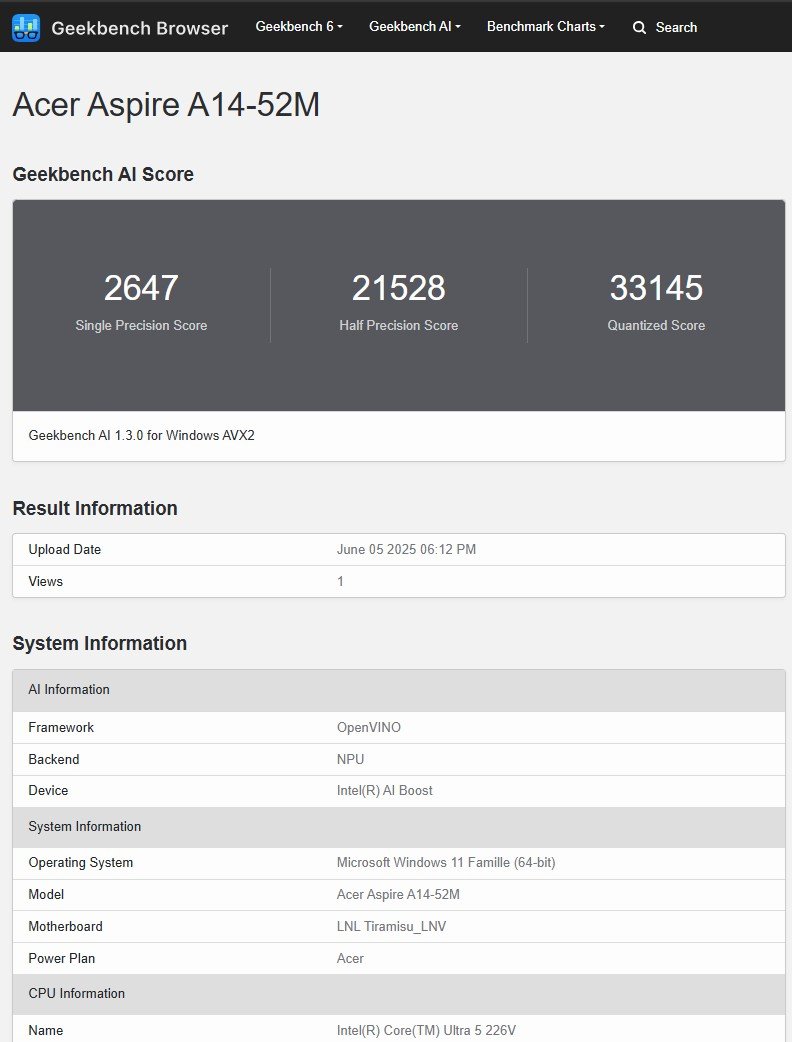
Task: Open the Benchmark Charts dropdown
Action: pyautogui.click(x=545, y=27)
